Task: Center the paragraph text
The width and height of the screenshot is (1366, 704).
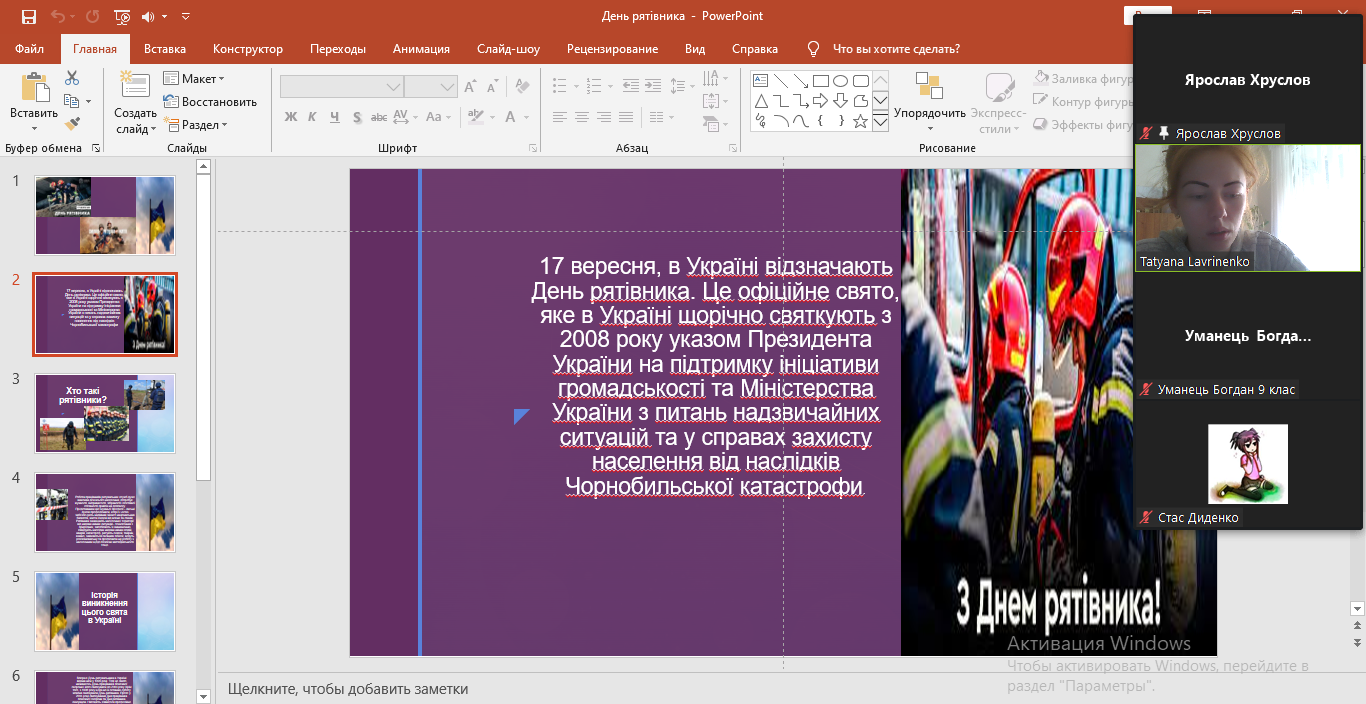Action: pos(582,117)
